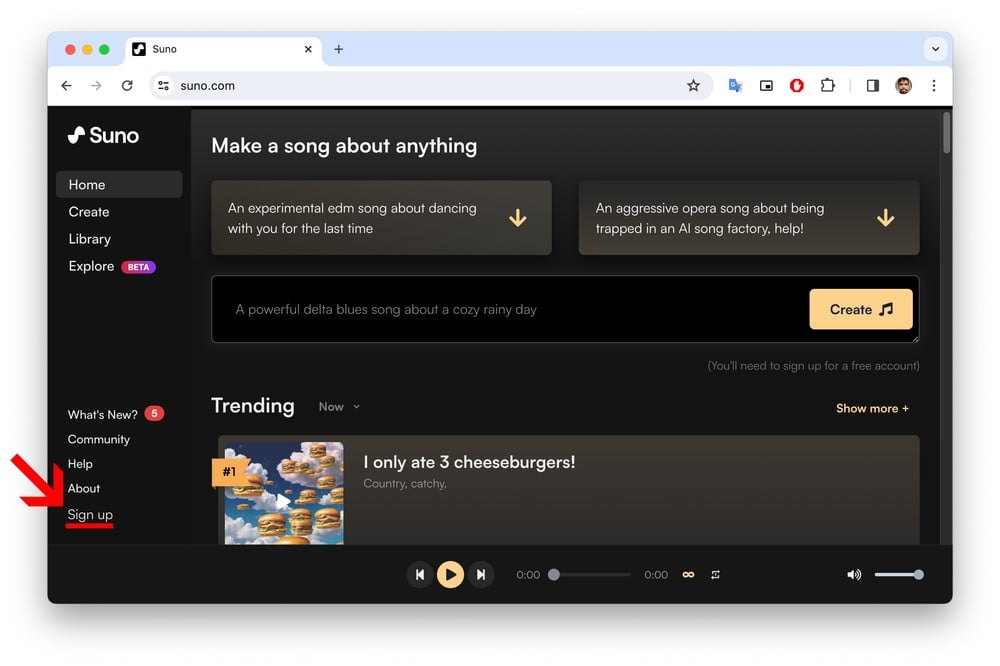Bookmark this page with star icon
The height and width of the screenshot is (666, 1000).
point(693,86)
